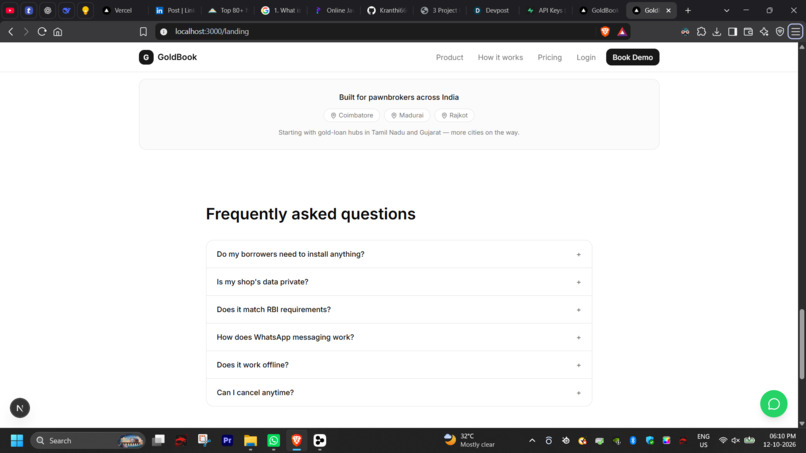Open the Pricing nav link

point(549,57)
